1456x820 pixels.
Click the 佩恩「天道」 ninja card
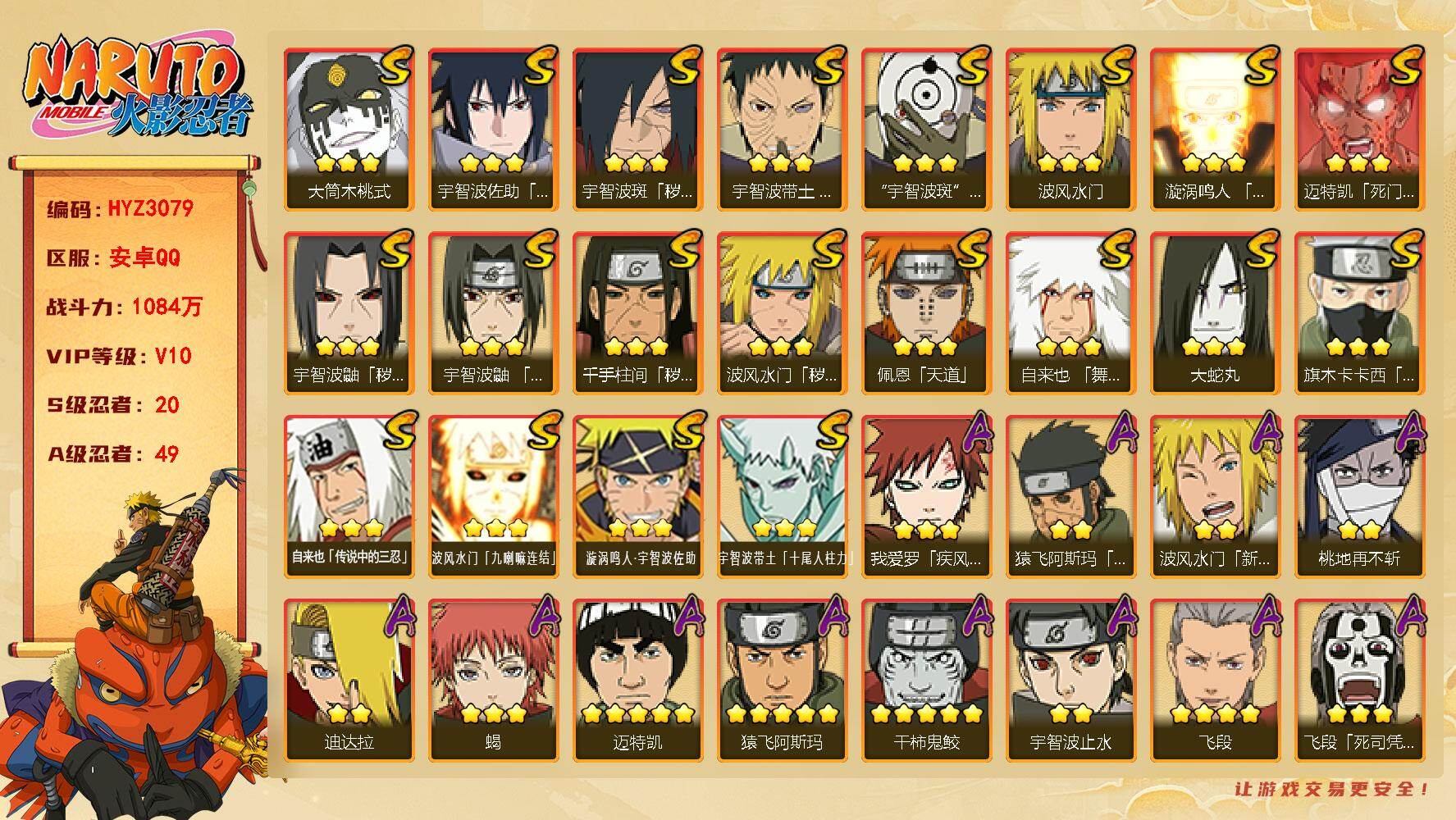pyautogui.click(x=926, y=312)
